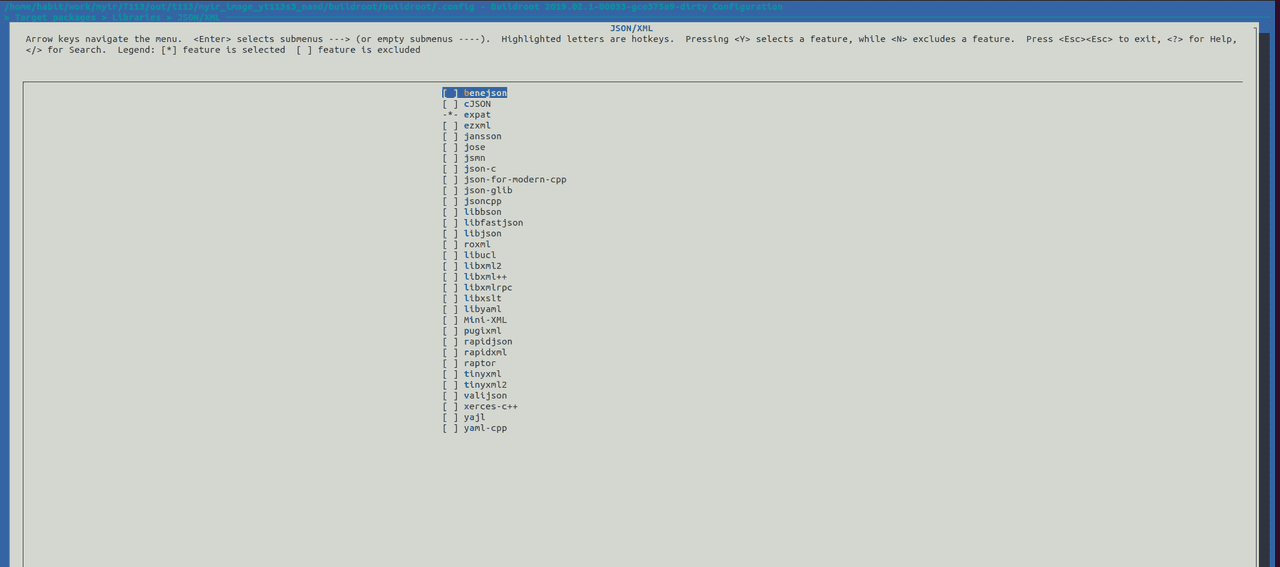Toggle the benejson checkbox

coord(450,93)
